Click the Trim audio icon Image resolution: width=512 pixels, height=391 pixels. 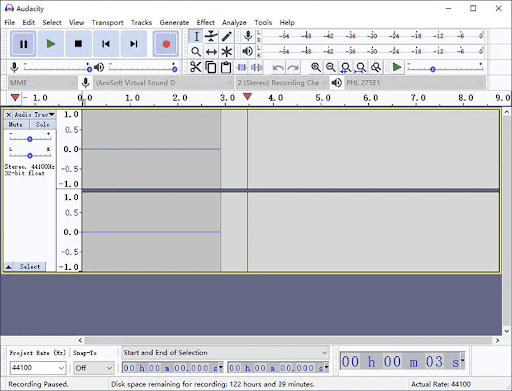pyautogui.click(x=241, y=67)
